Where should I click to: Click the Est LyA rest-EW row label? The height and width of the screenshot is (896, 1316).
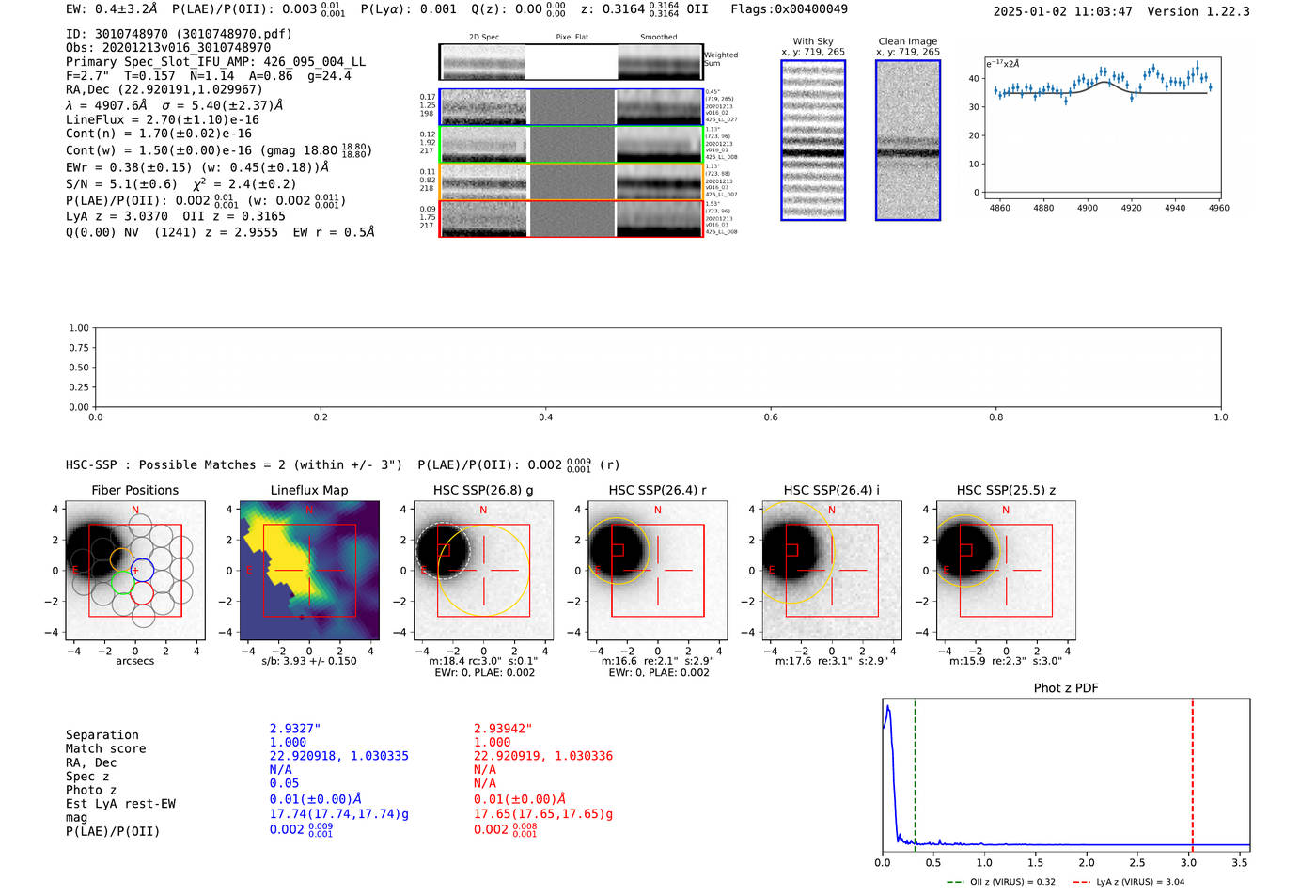click(120, 804)
